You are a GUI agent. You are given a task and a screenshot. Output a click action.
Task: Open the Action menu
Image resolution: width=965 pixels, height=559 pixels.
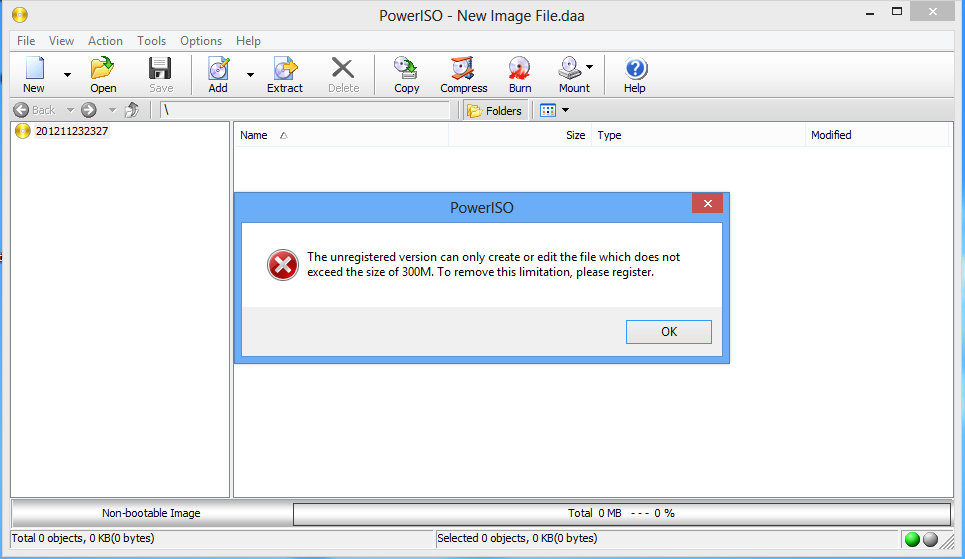point(105,41)
